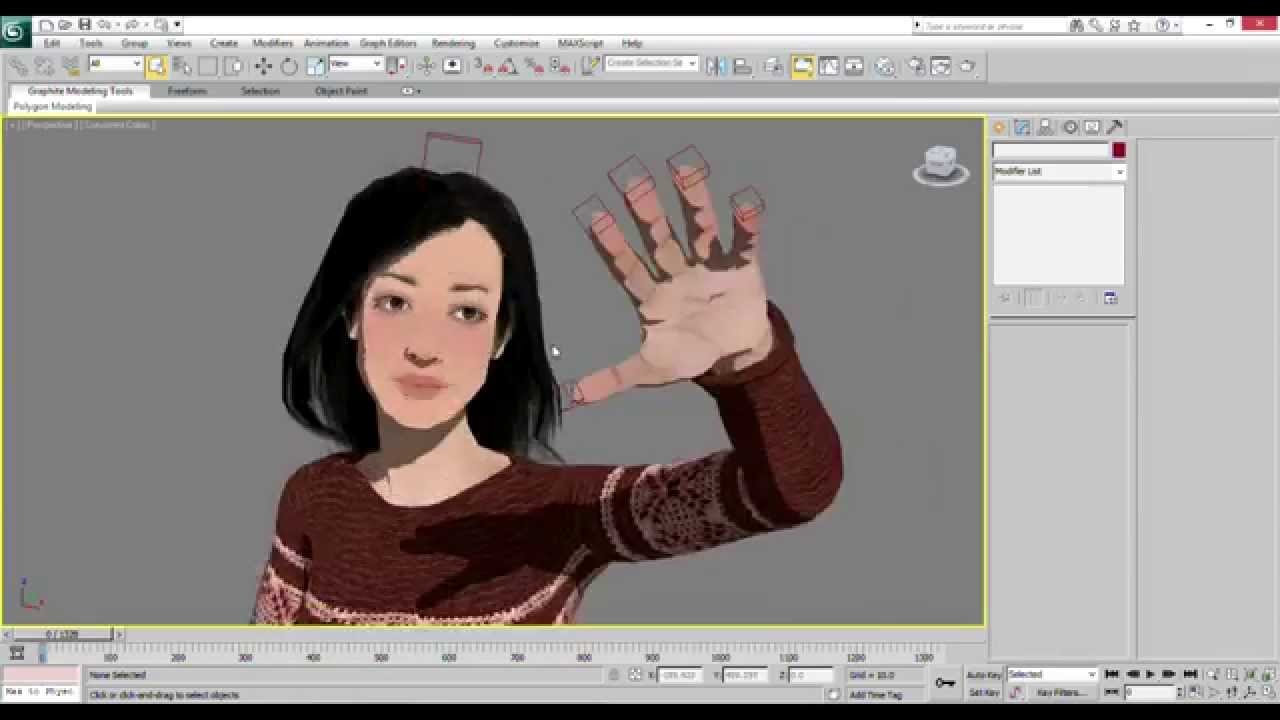Click the Key Filters button
The width and height of the screenshot is (1280, 720).
tap(1061, 692)
